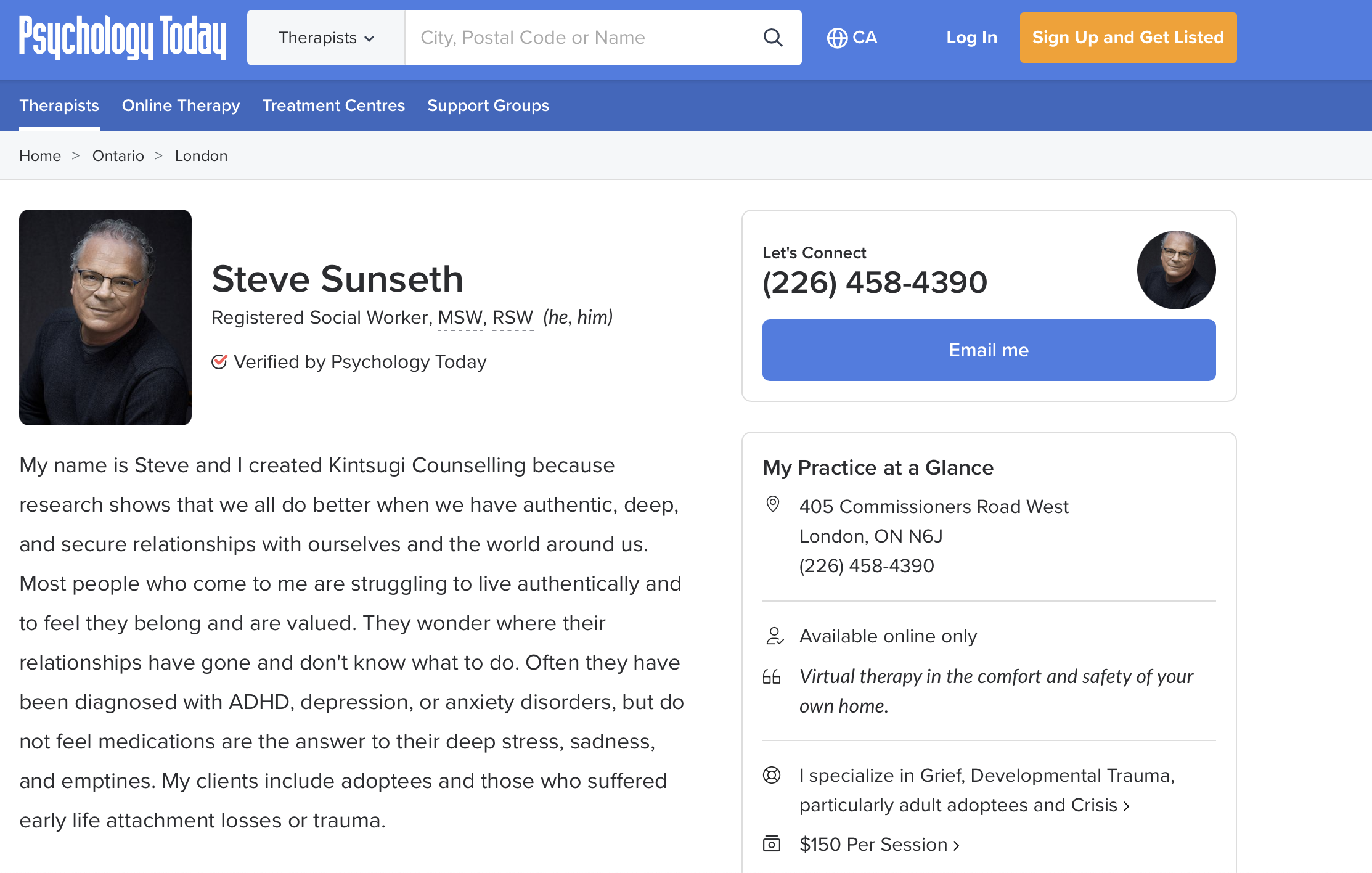Image resolution: width=1372 pixels, height=873 pixels.
Task: Click the map pin location icon
Action: (x=772, y=504)
